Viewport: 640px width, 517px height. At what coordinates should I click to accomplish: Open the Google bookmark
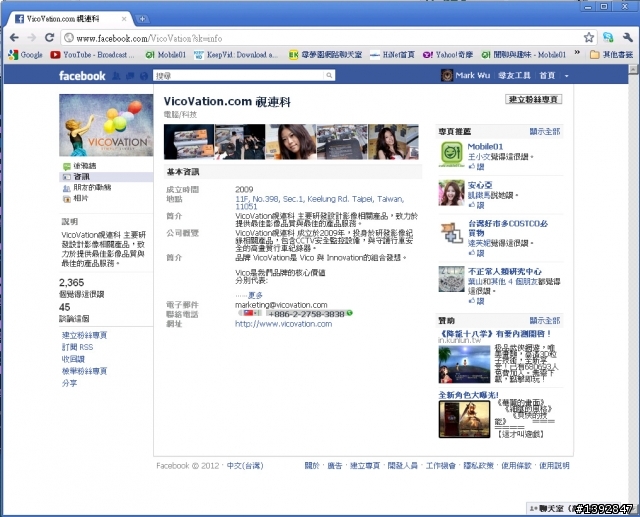[x=26, y=55]
